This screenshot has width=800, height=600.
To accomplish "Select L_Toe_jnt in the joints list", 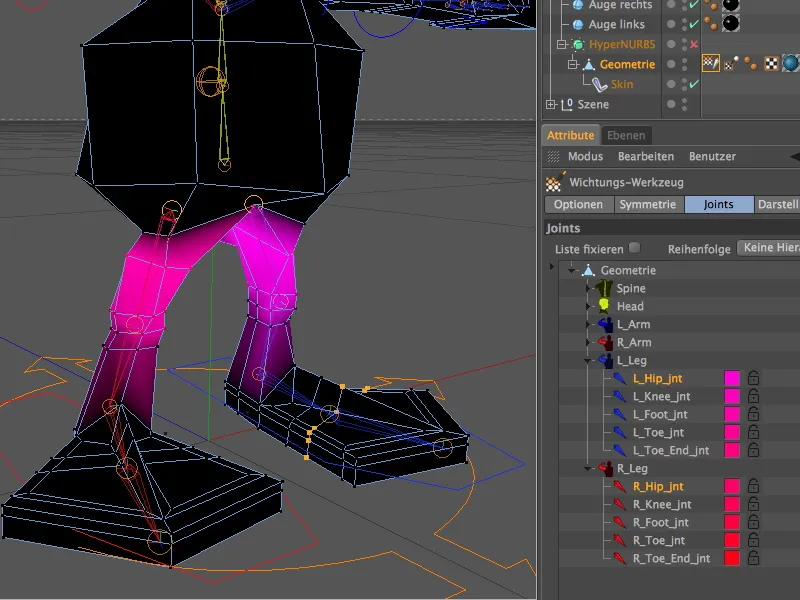I will pos(659,433).
